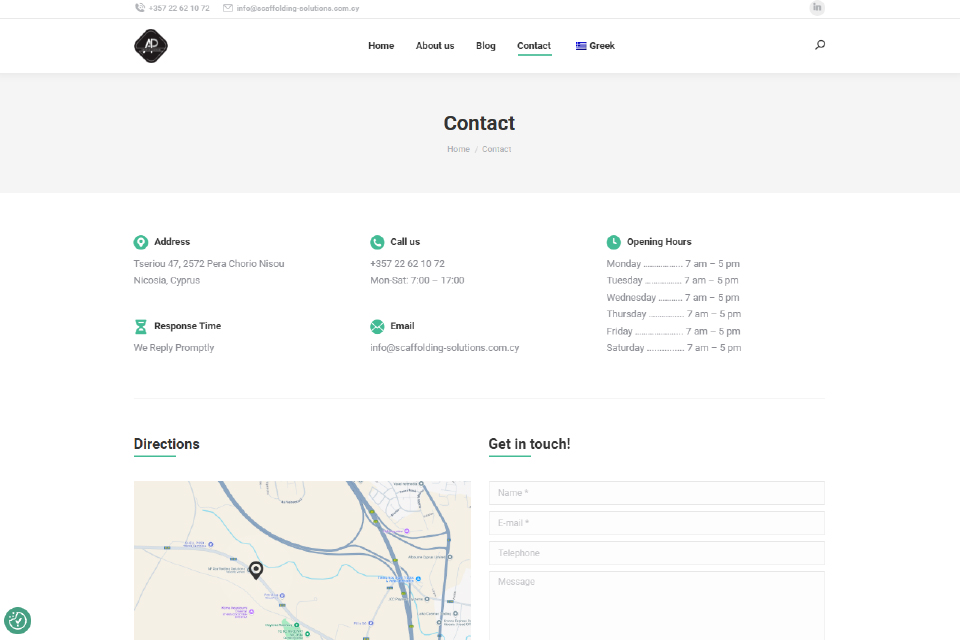
Task: Click the green Email envelope icon
Action: point(377,326)
